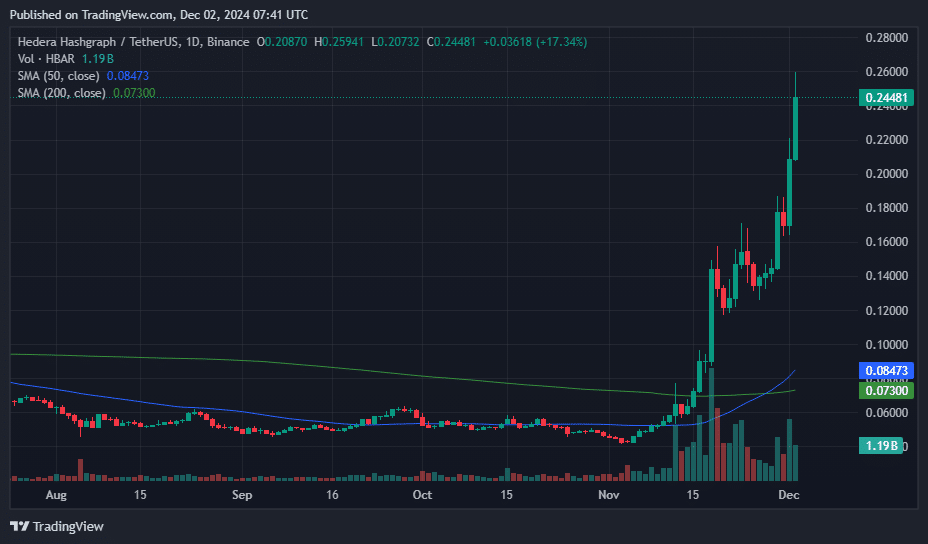This screenshot has width=928, height=544.
Task: Click the 0.20000 price axis label
Action: pos(887,173)
